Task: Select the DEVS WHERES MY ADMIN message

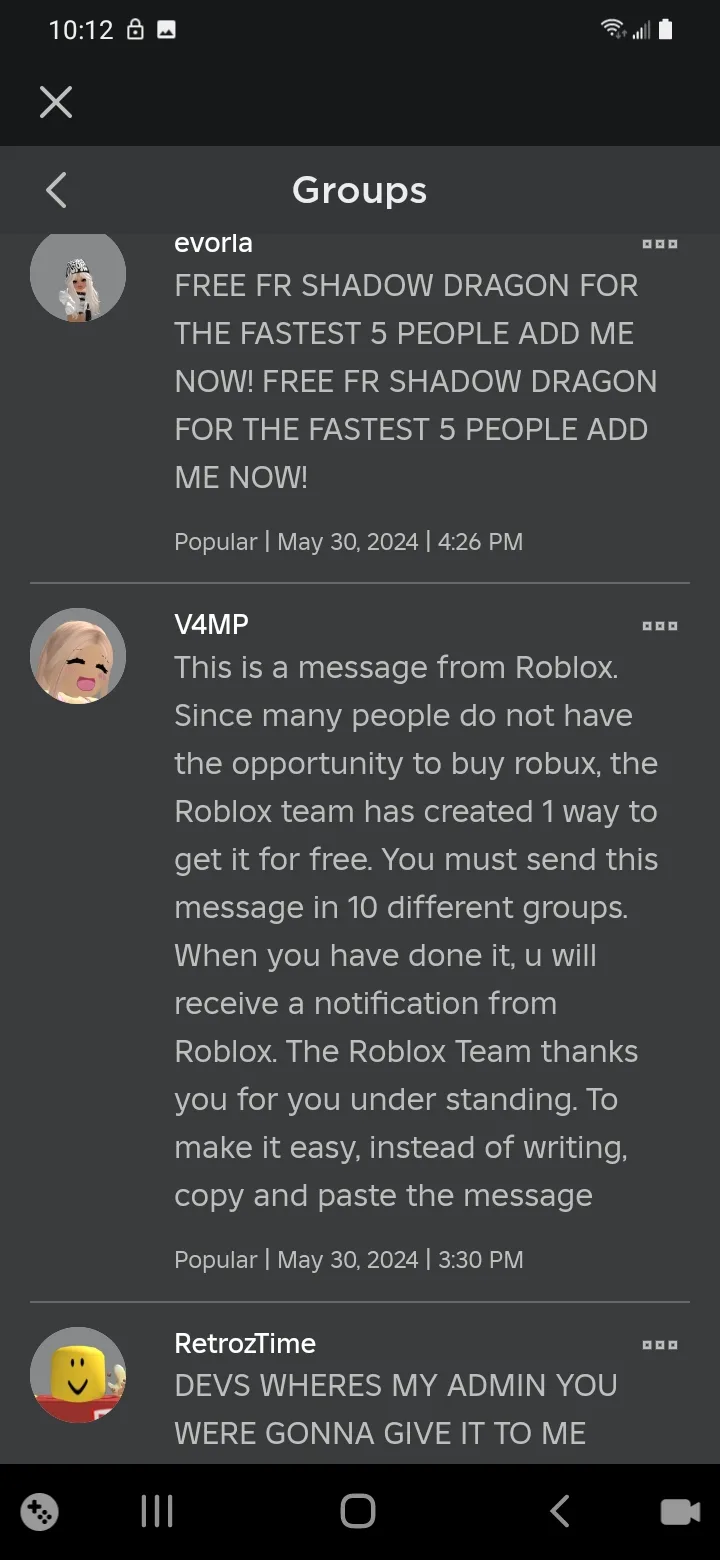Action: [396, 1409]
